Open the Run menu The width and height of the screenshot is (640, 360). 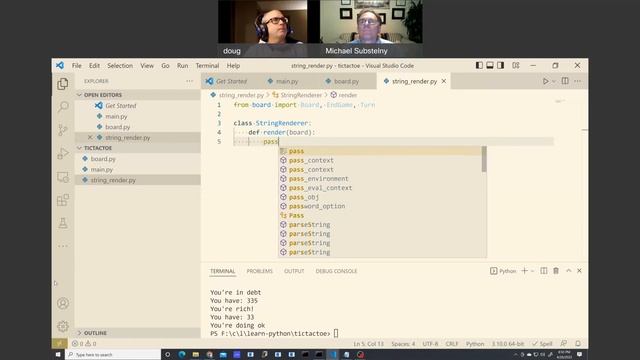[x=182, y=65]
